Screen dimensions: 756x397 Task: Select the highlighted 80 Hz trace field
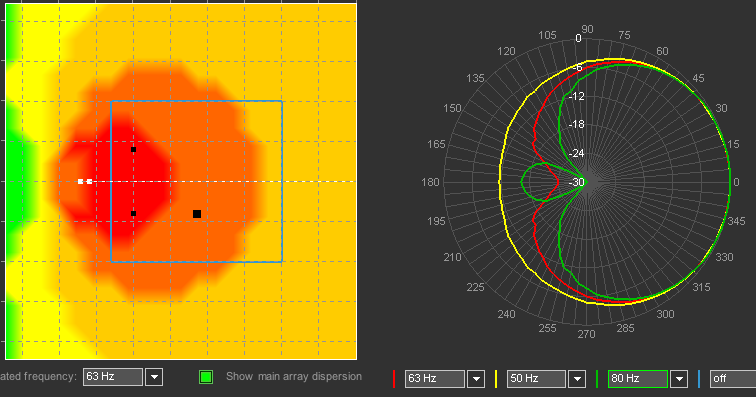click(x=638, y=379)
